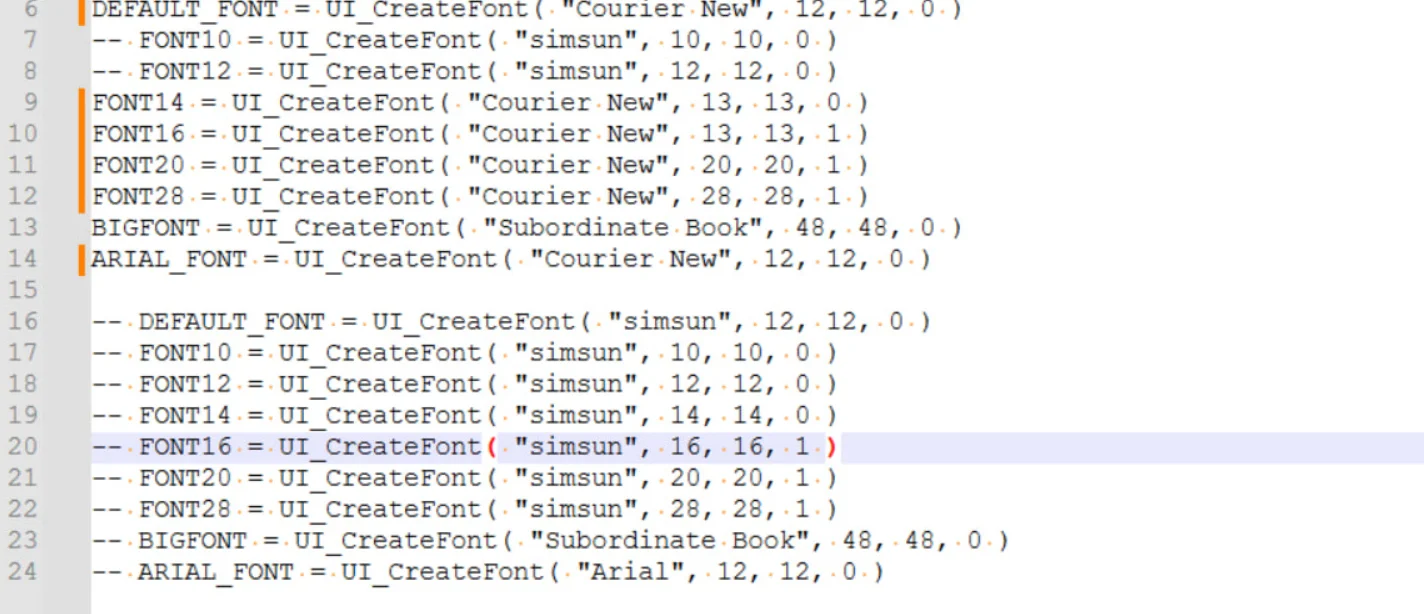The height and width of the screenshot is (614, 1424).
Task: Click the red opening parenthesis on line 20
Action: pos(492,447)
